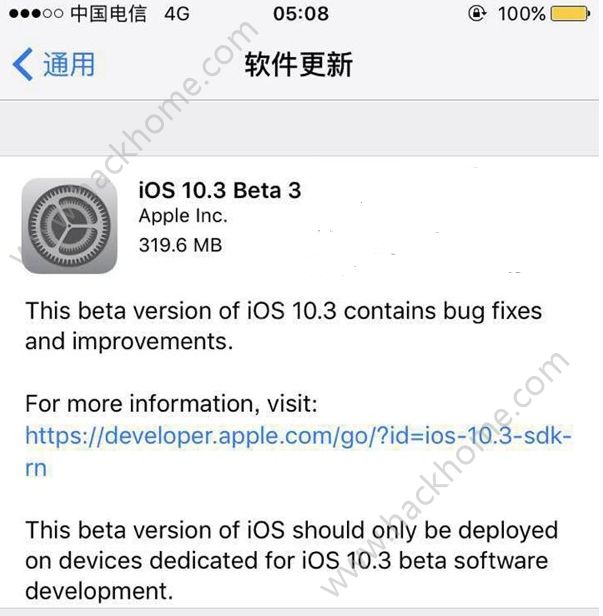This screenshot has width=603, height=616.
Task: Tap the gear-shaped Settings update icon
Action: [70, 226]
